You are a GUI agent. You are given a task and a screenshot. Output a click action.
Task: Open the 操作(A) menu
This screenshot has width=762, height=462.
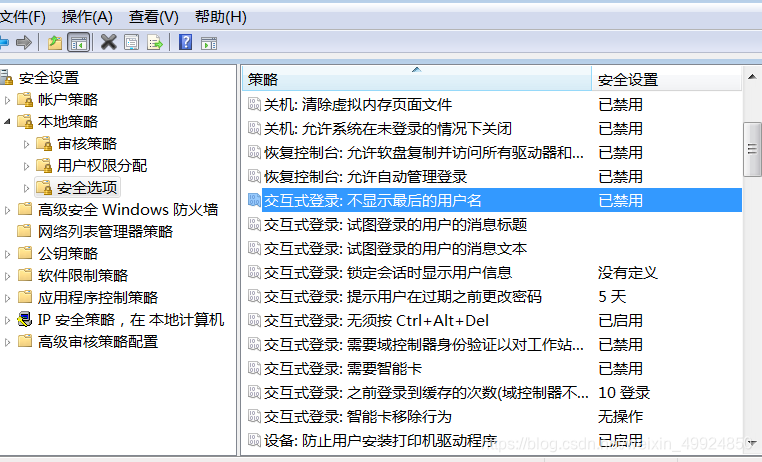pos(87,17)
